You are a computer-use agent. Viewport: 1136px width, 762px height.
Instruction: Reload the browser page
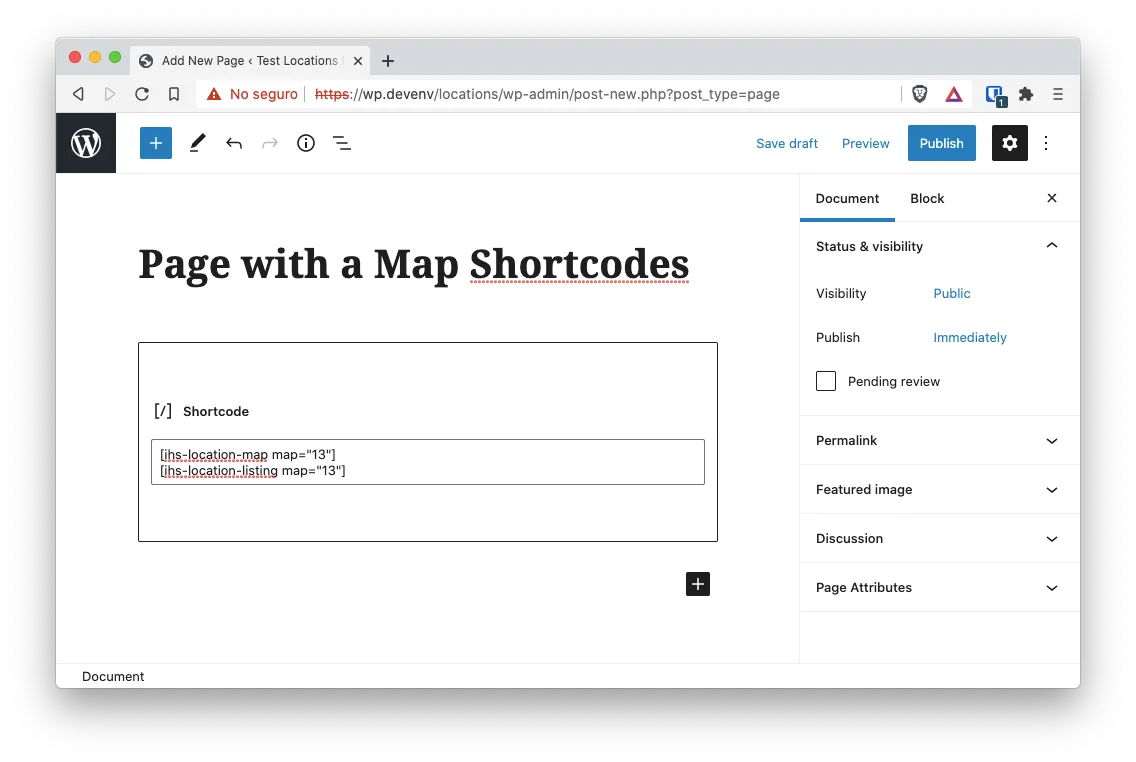[x=142, y=94]
